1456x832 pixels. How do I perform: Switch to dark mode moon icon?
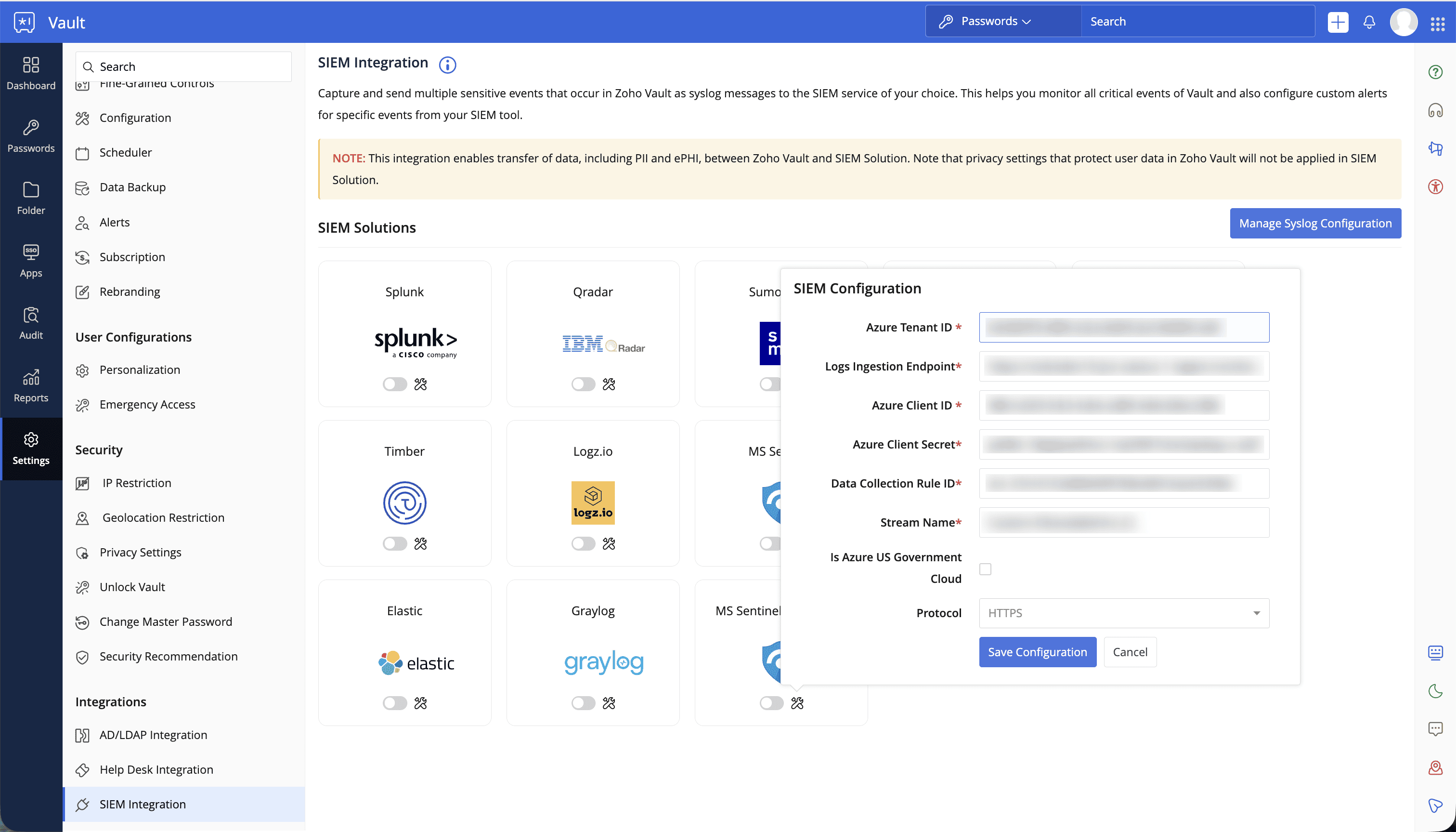(x=1435, y=691)
